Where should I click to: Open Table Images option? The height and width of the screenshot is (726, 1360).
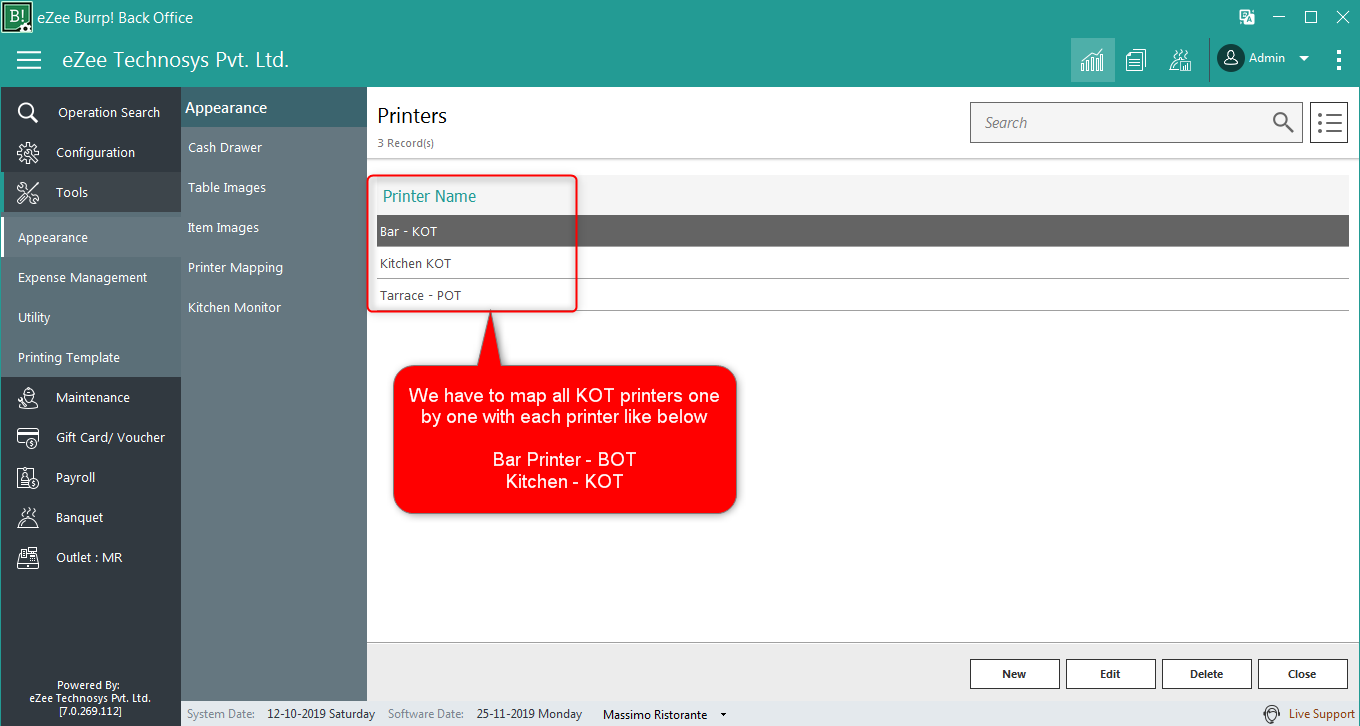[x=227, y=188]
